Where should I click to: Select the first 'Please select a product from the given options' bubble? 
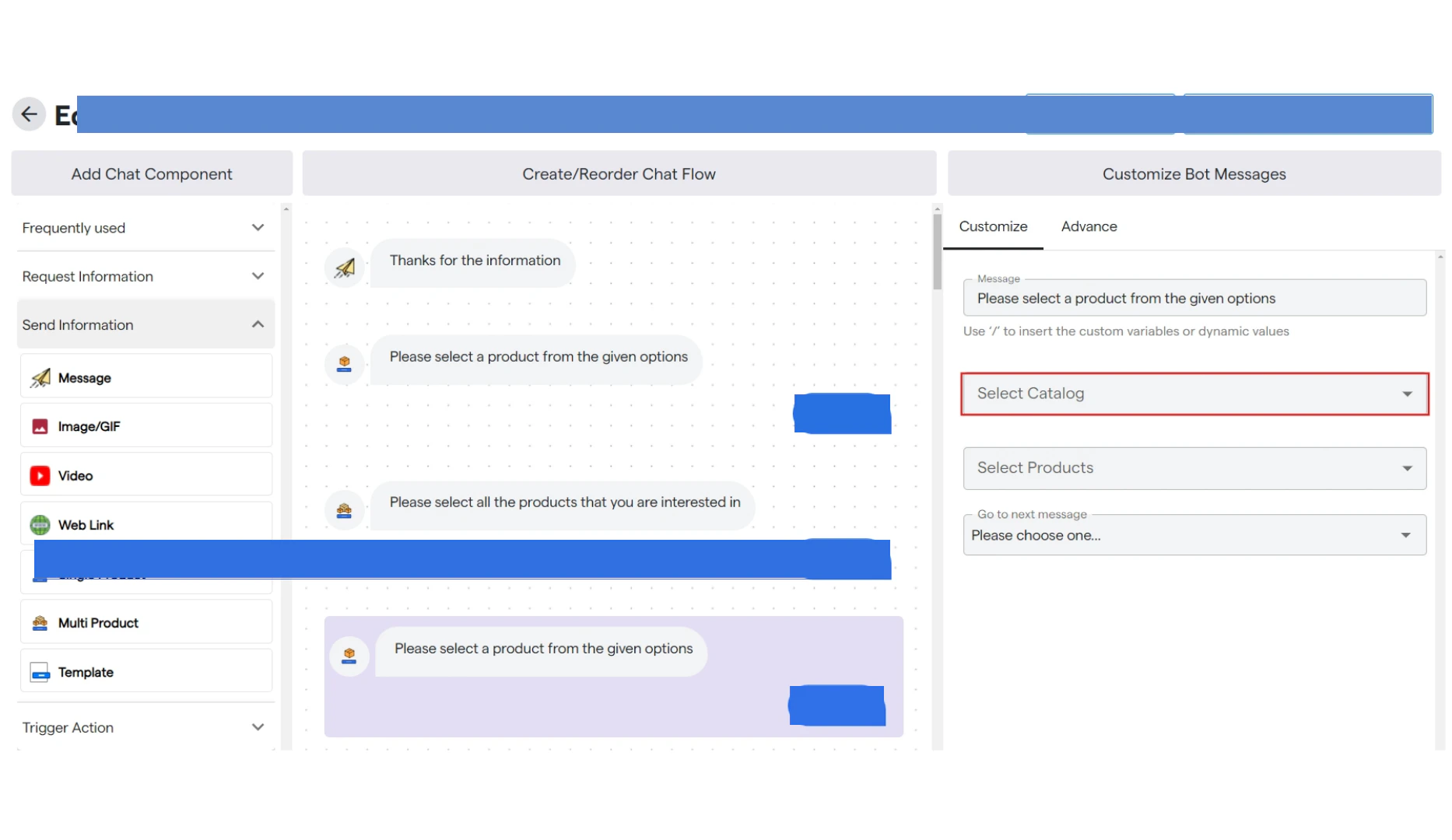(x=537, y=359)
